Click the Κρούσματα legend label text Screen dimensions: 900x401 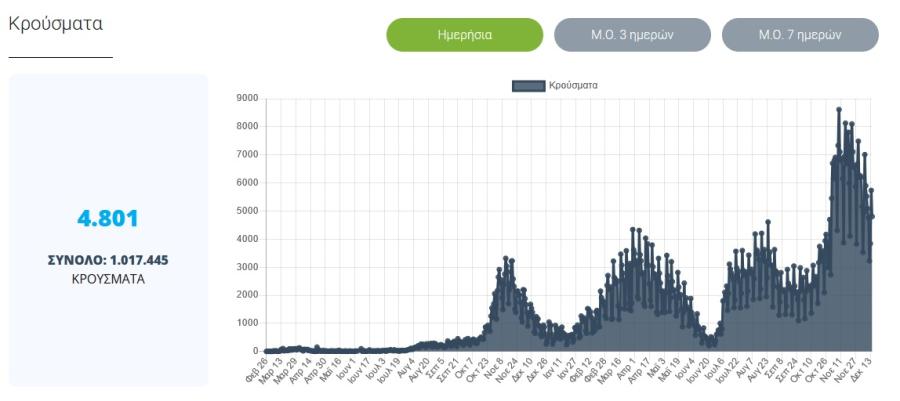(x=573, y=85)
